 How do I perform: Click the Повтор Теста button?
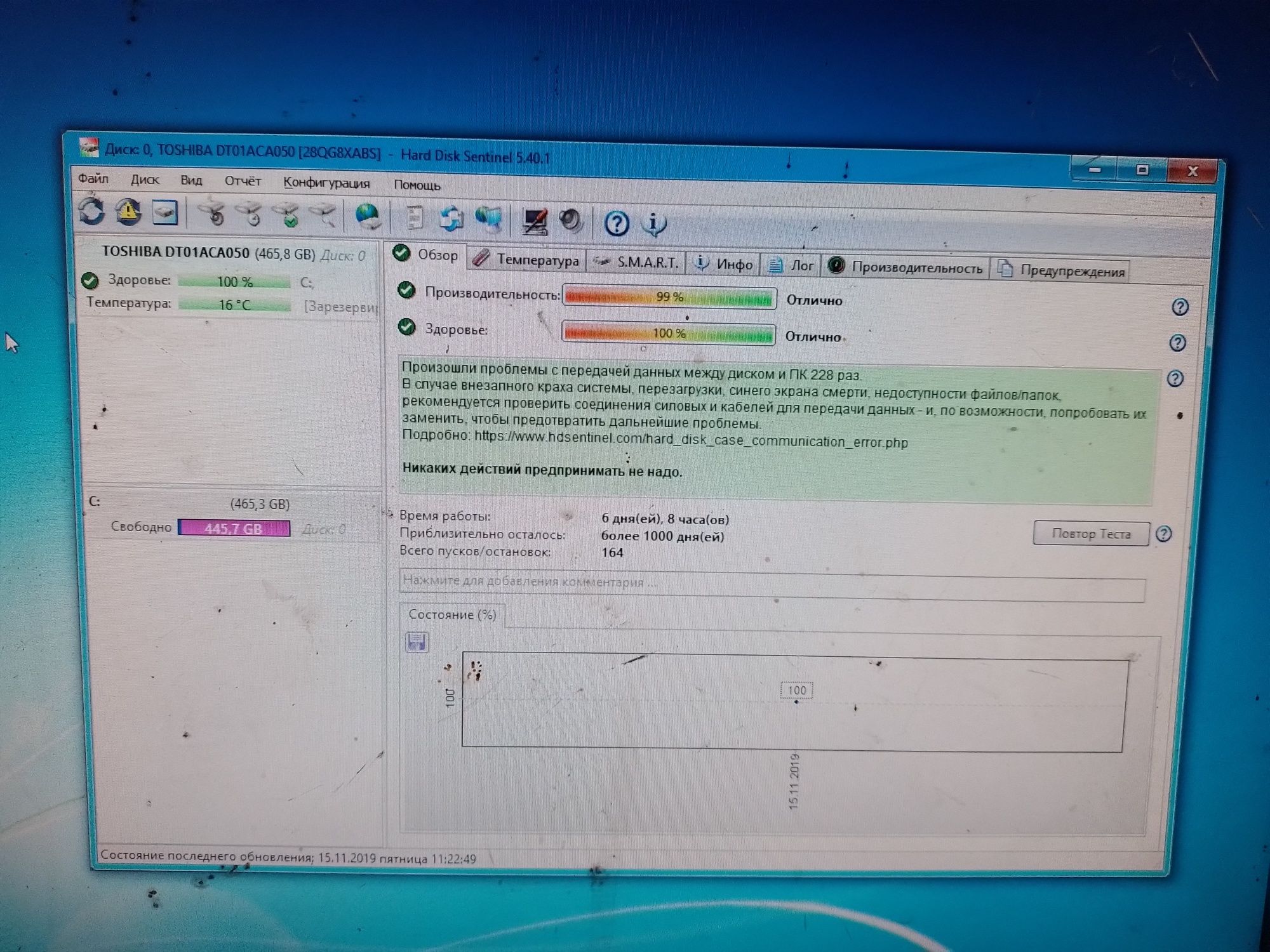coord(1091,534)
